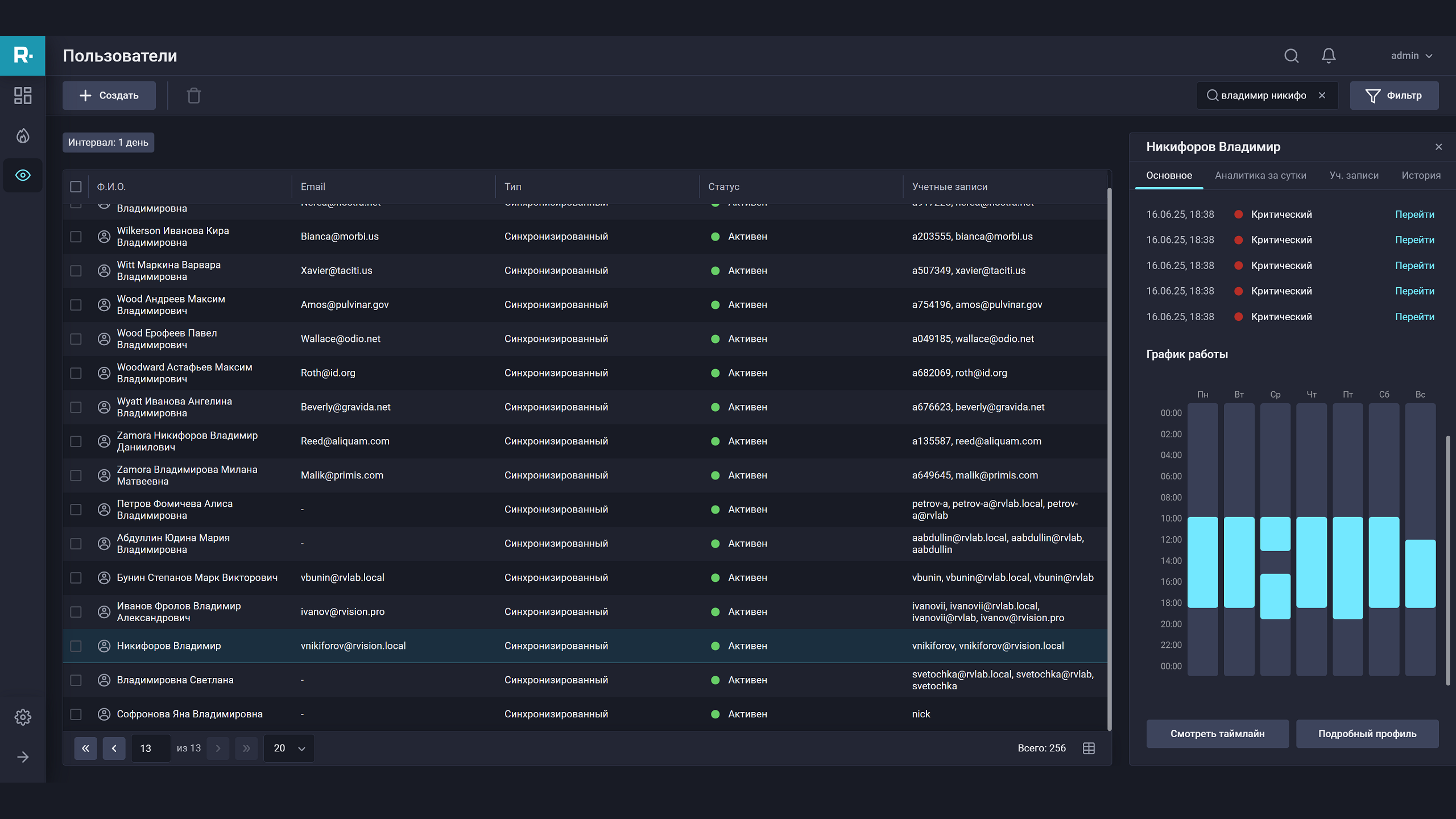The height and width of the screenshot is (819, 1456).
Task: Toggle the select-all checkbox in table header
Action: tap(76, 187)
